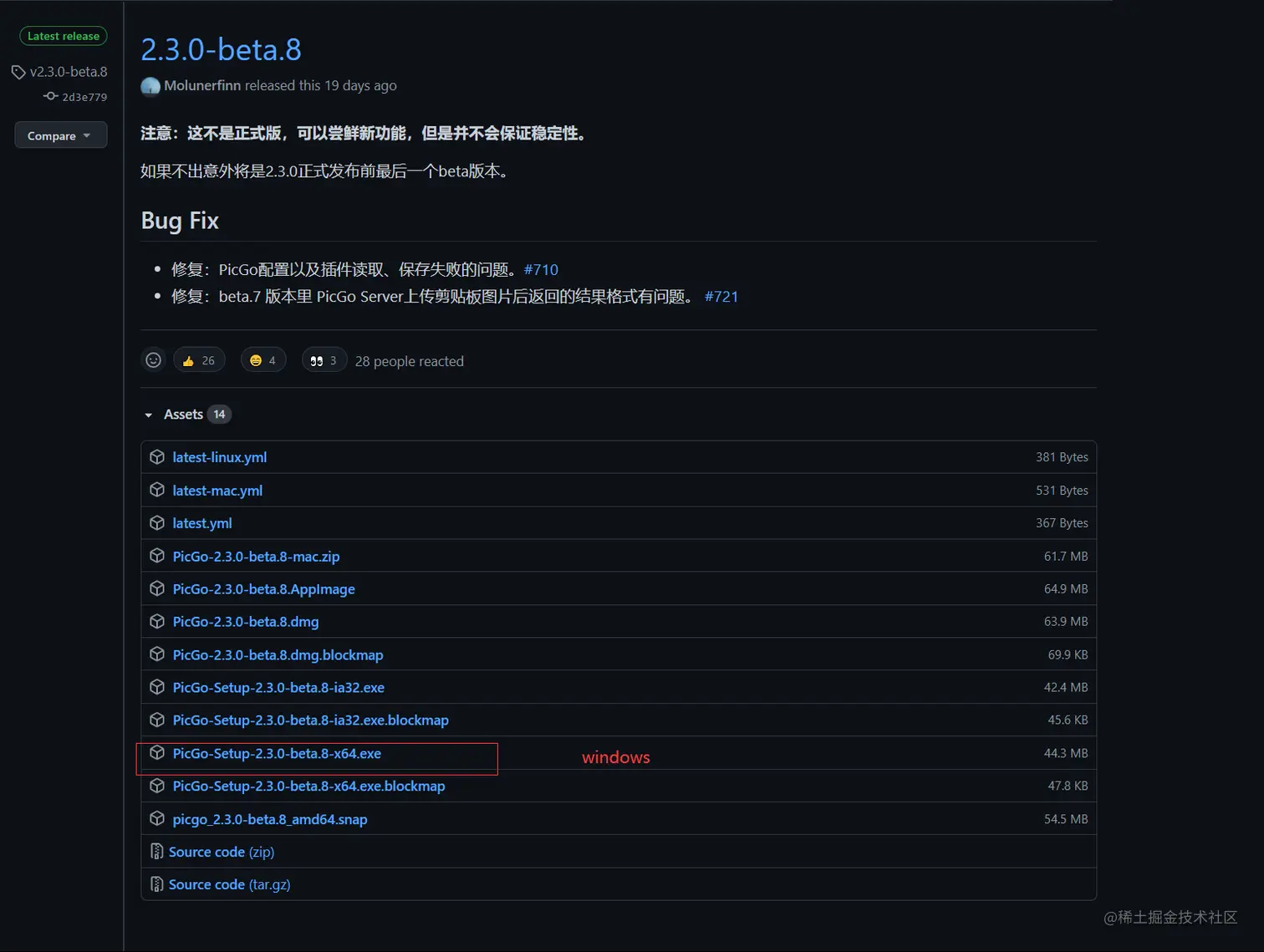Screen dimensions: 1264x952
Task: Click the package icon for ia32.exe
Action: [157, 687]
